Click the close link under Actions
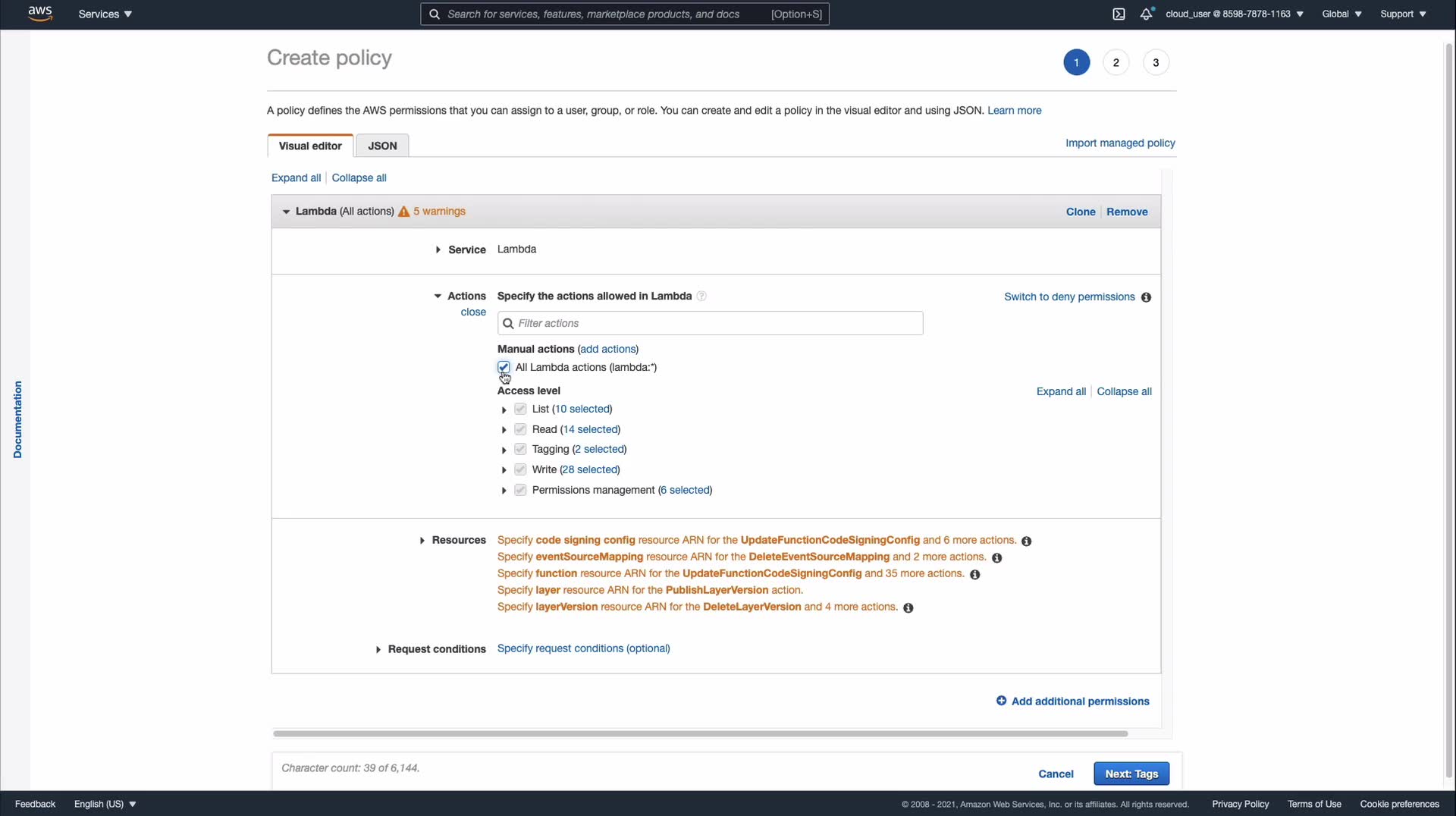 click(x=473, y=312)
